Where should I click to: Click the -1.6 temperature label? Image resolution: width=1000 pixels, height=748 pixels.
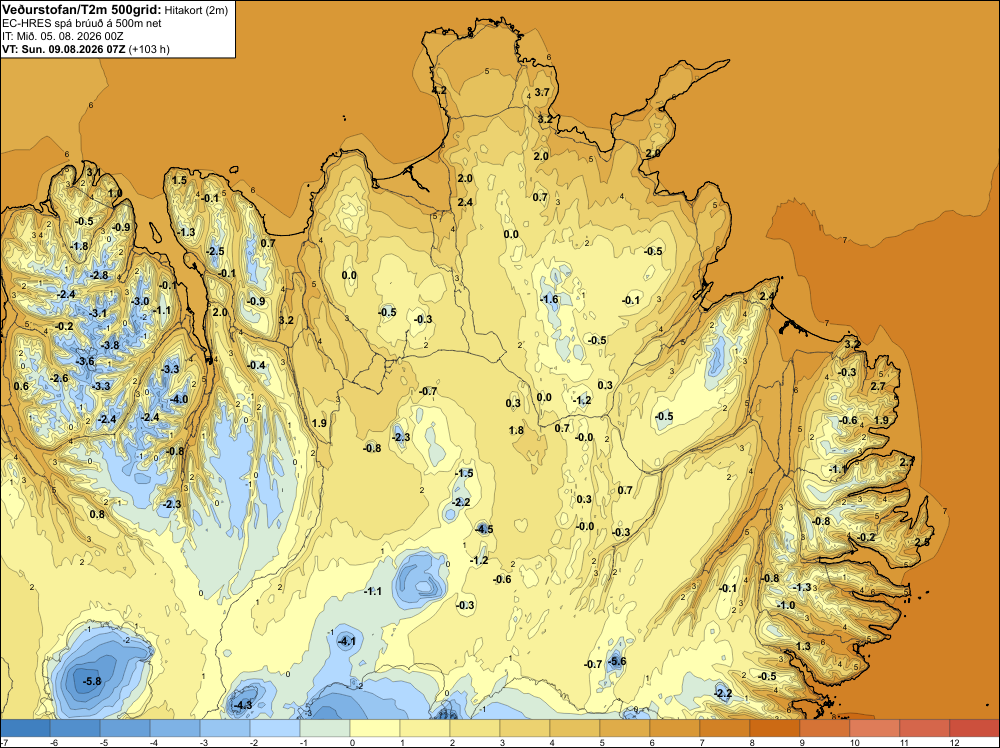[549, 299]
